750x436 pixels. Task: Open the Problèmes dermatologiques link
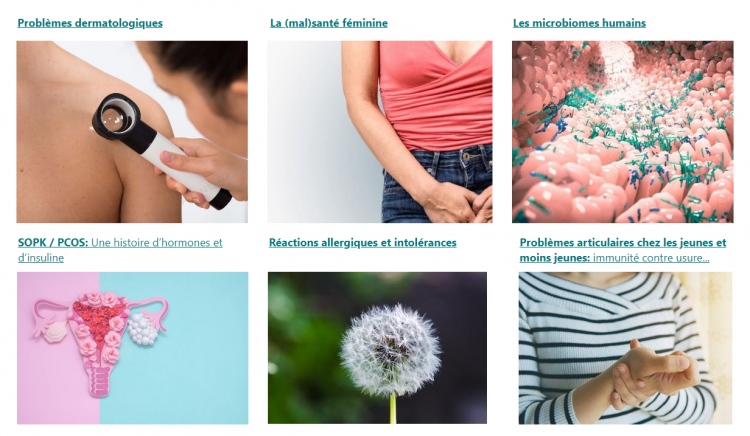tap(90, 23)
